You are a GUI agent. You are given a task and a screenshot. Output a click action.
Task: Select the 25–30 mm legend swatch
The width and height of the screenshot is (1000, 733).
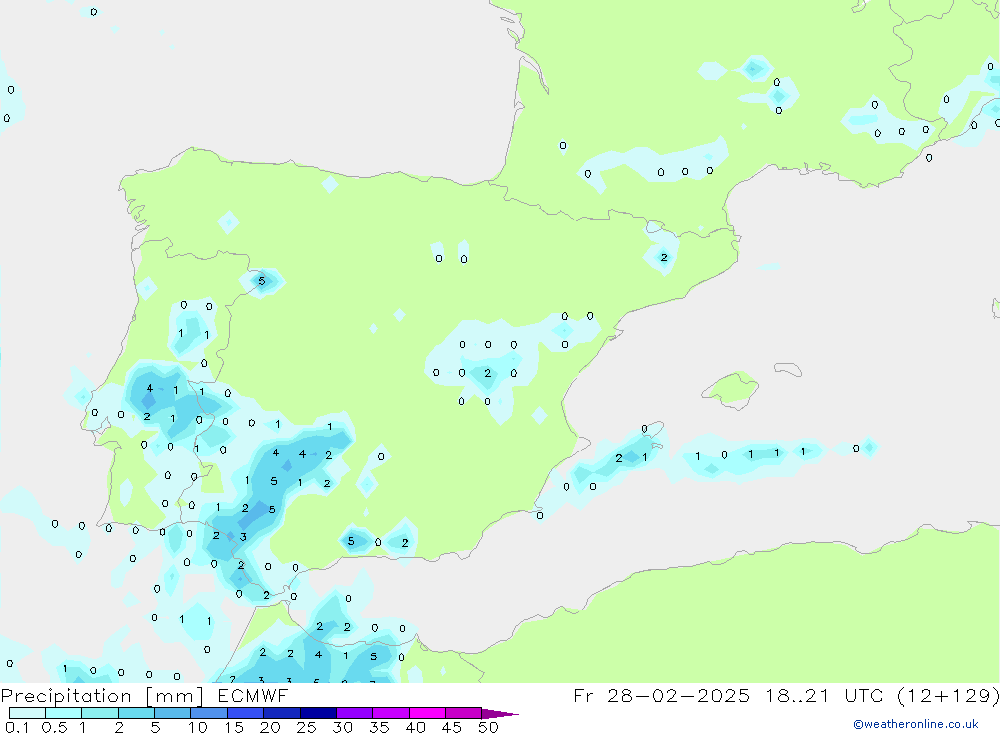point(318,713)
